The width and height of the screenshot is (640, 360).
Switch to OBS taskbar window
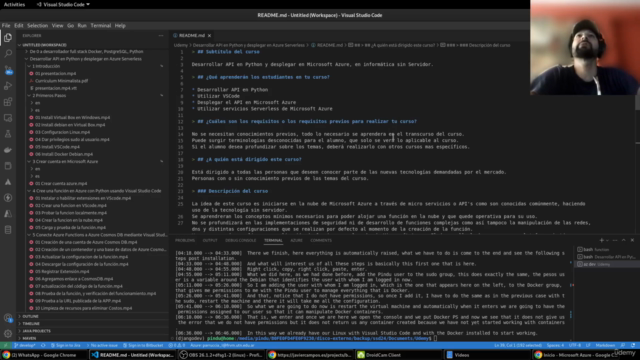(x=222, y=355)
